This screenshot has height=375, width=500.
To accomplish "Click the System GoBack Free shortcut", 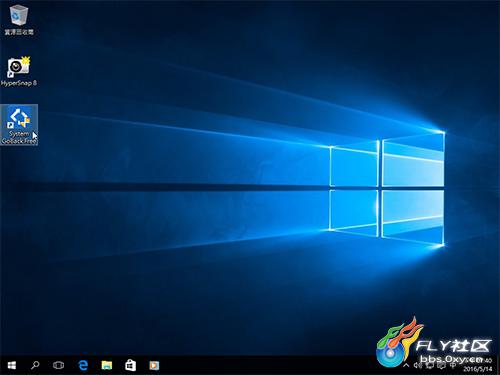I will point(19,125).
